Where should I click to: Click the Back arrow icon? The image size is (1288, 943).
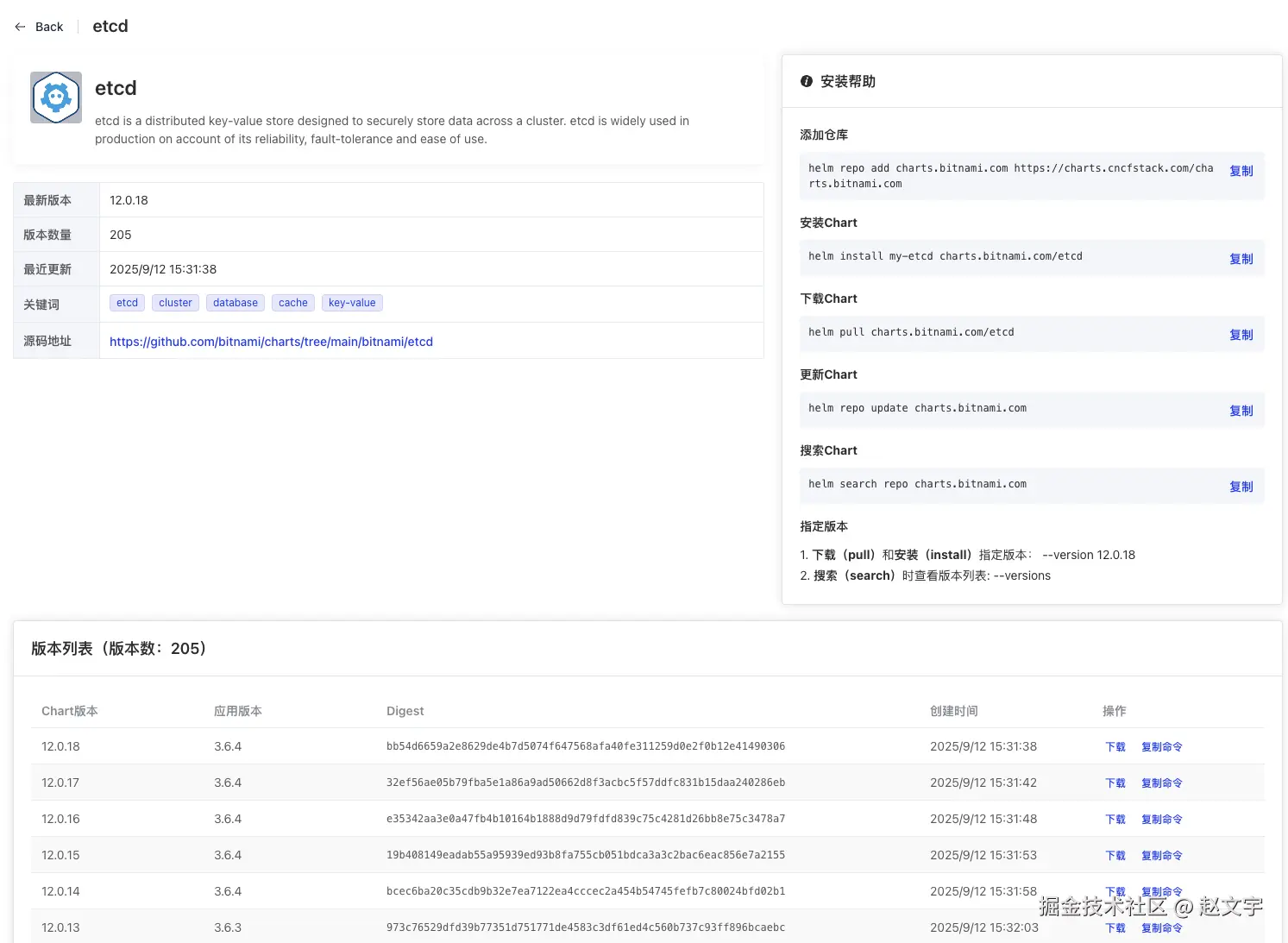pos(20,27)
